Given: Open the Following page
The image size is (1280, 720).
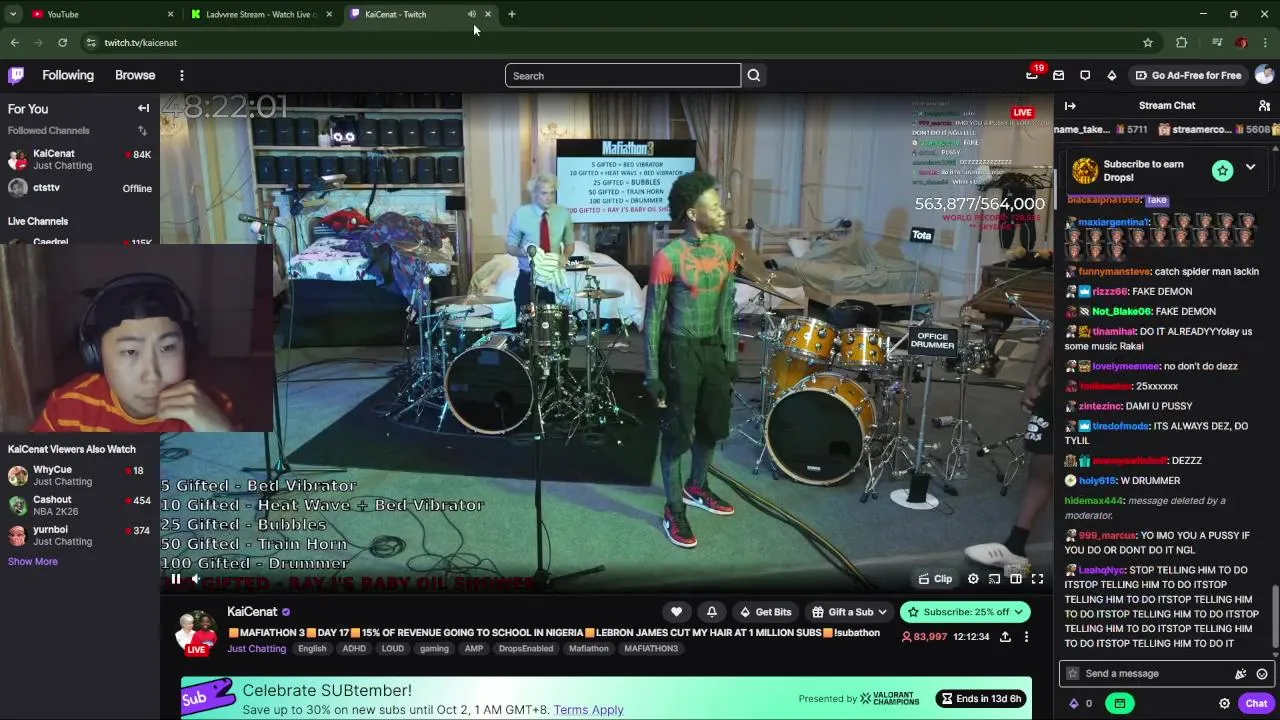Looking at the screenshot, I should click(68, 75).
